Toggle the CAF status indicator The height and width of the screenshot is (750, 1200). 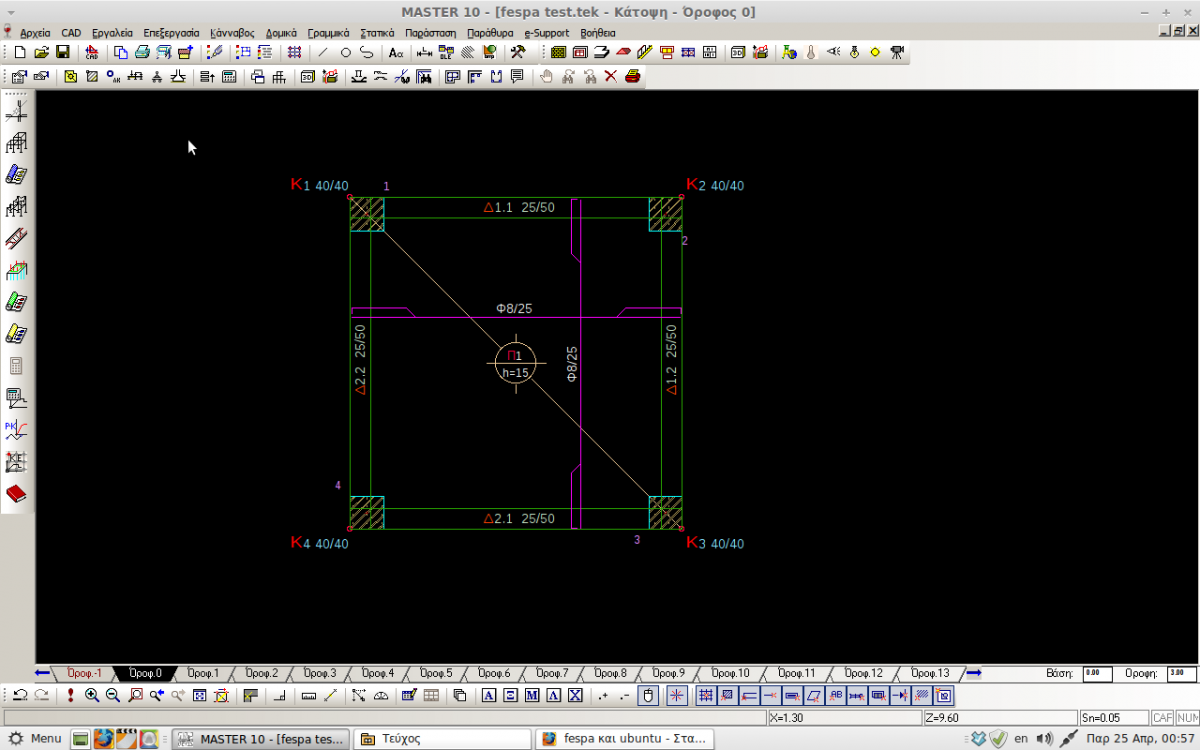tap(1162, 717)
